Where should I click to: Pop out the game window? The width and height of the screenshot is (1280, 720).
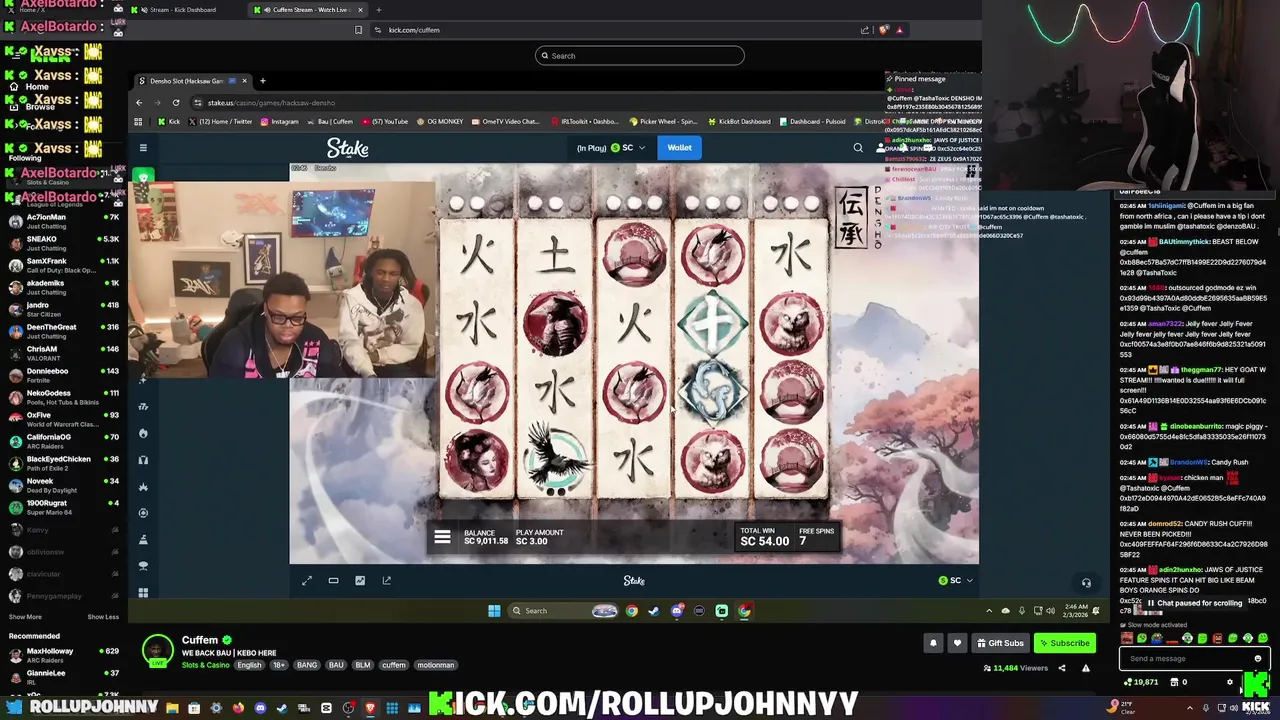[x=386, y=580]
